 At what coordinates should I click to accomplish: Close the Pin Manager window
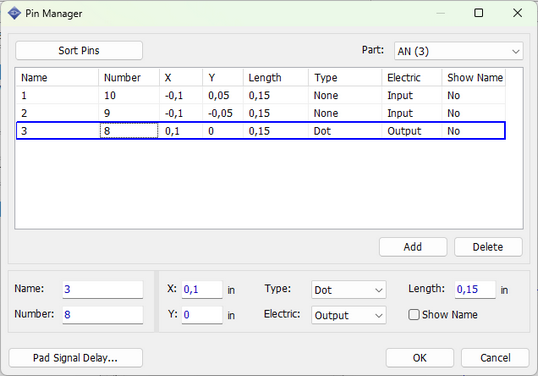click(517, 13)
